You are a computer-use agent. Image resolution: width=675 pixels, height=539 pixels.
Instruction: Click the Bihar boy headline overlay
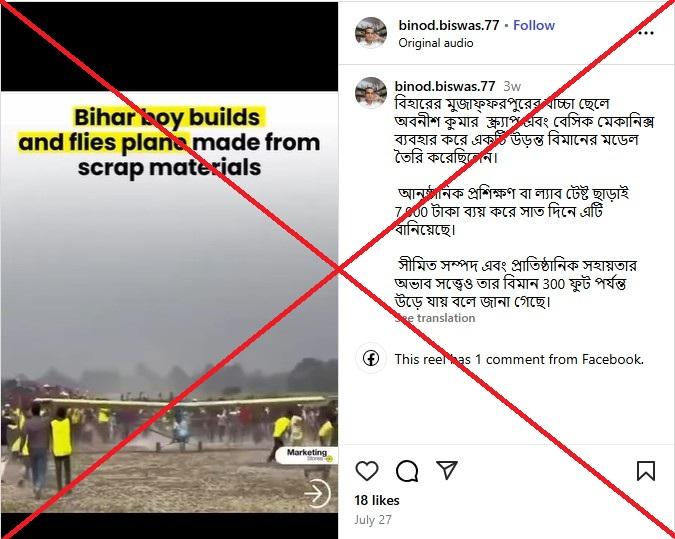(x=169, y=142)
